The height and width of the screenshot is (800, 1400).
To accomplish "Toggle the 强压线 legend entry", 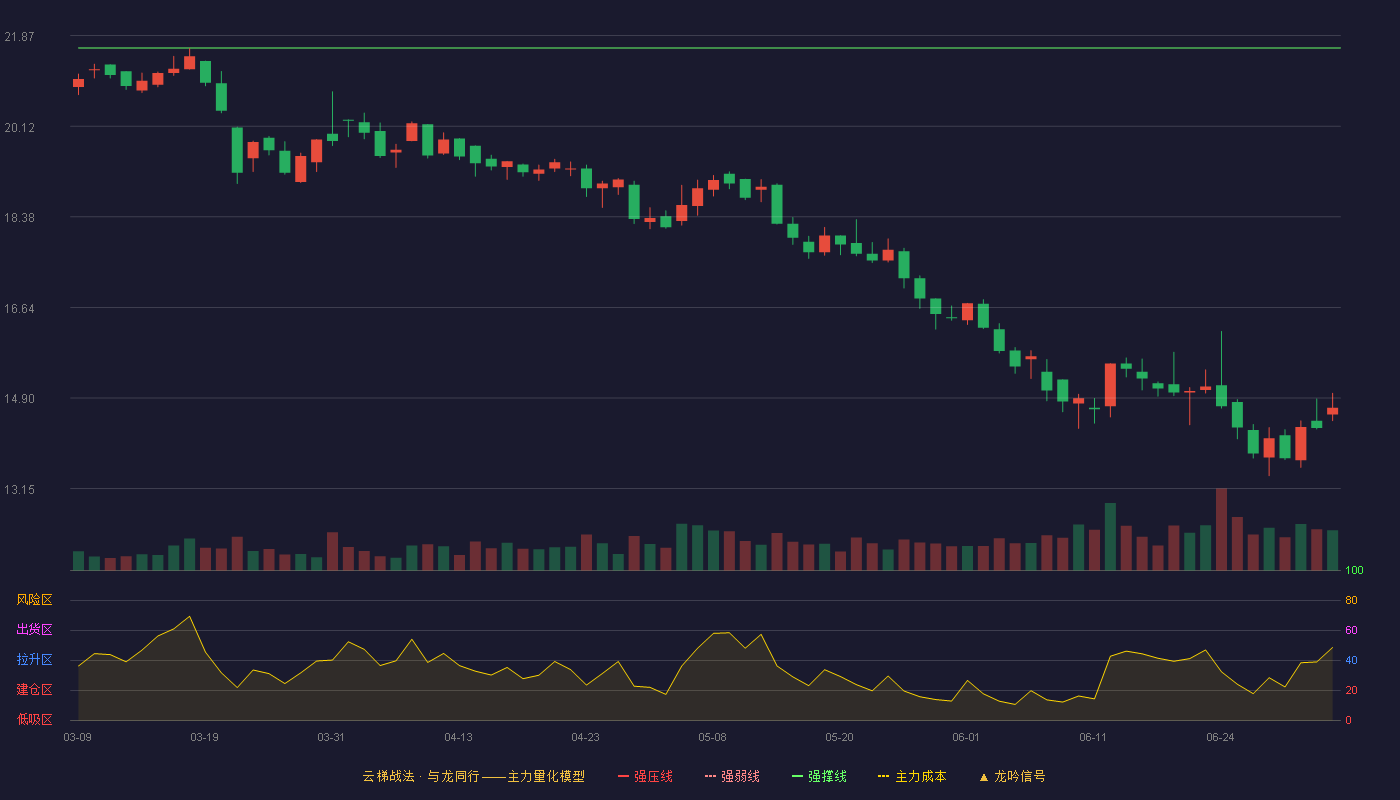I will pyautogui.click(x=645, y=776).
